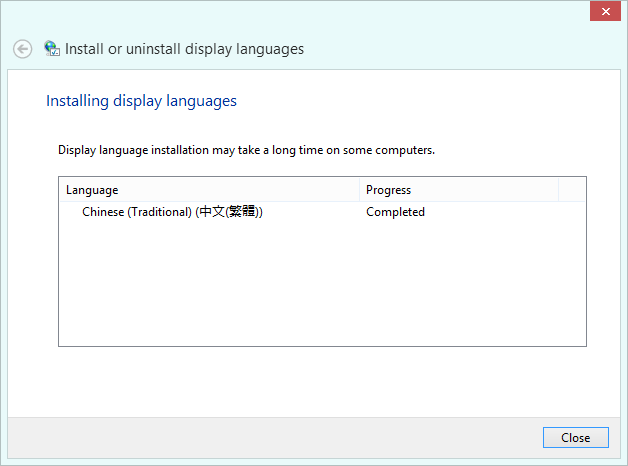Go back using the circular arrow
628x466 pixels.
point(22,49)
